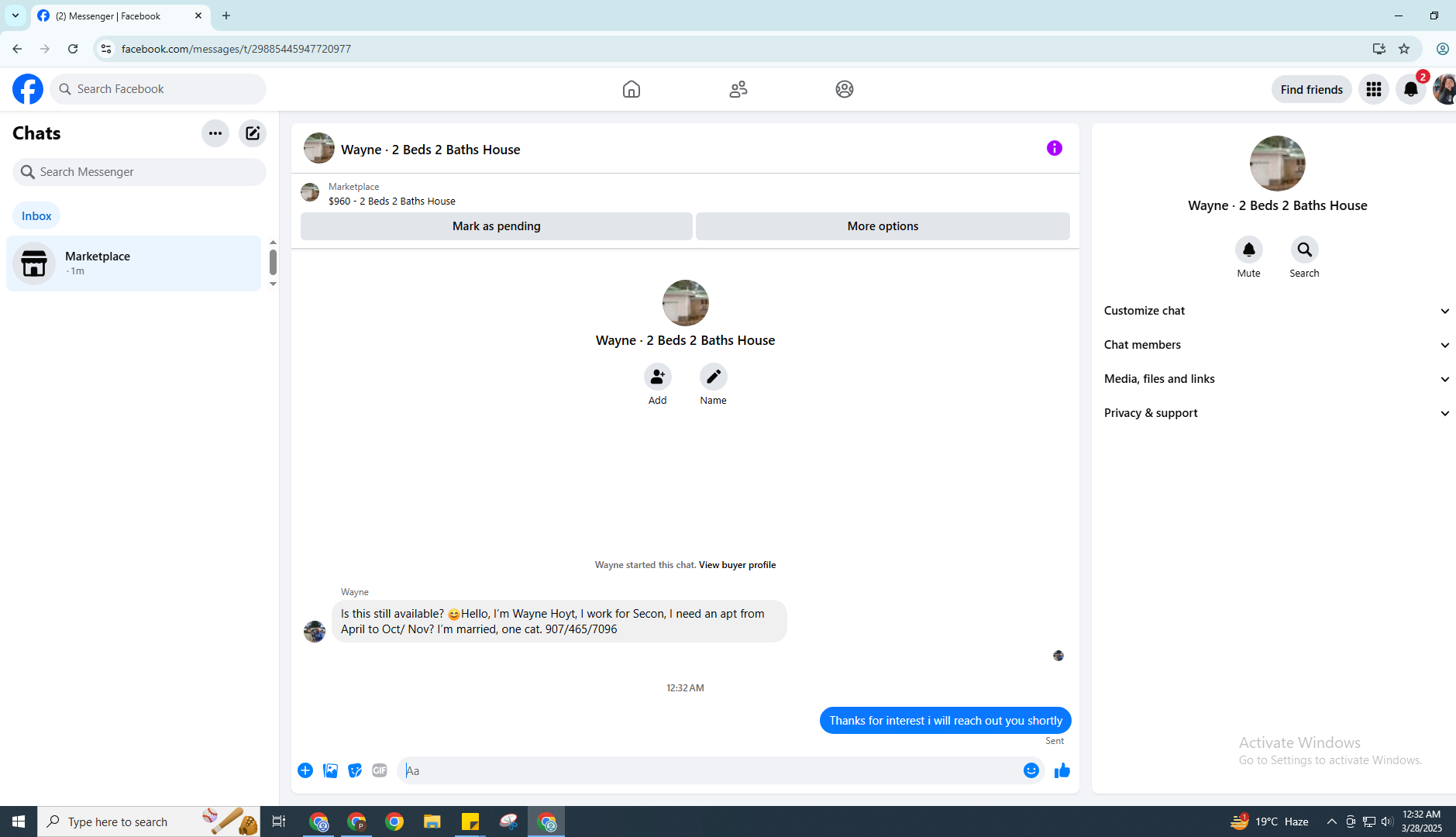Open Sticky Notes from the taskbar
The width and height of the screenshot is (1456, 837).
470,821
